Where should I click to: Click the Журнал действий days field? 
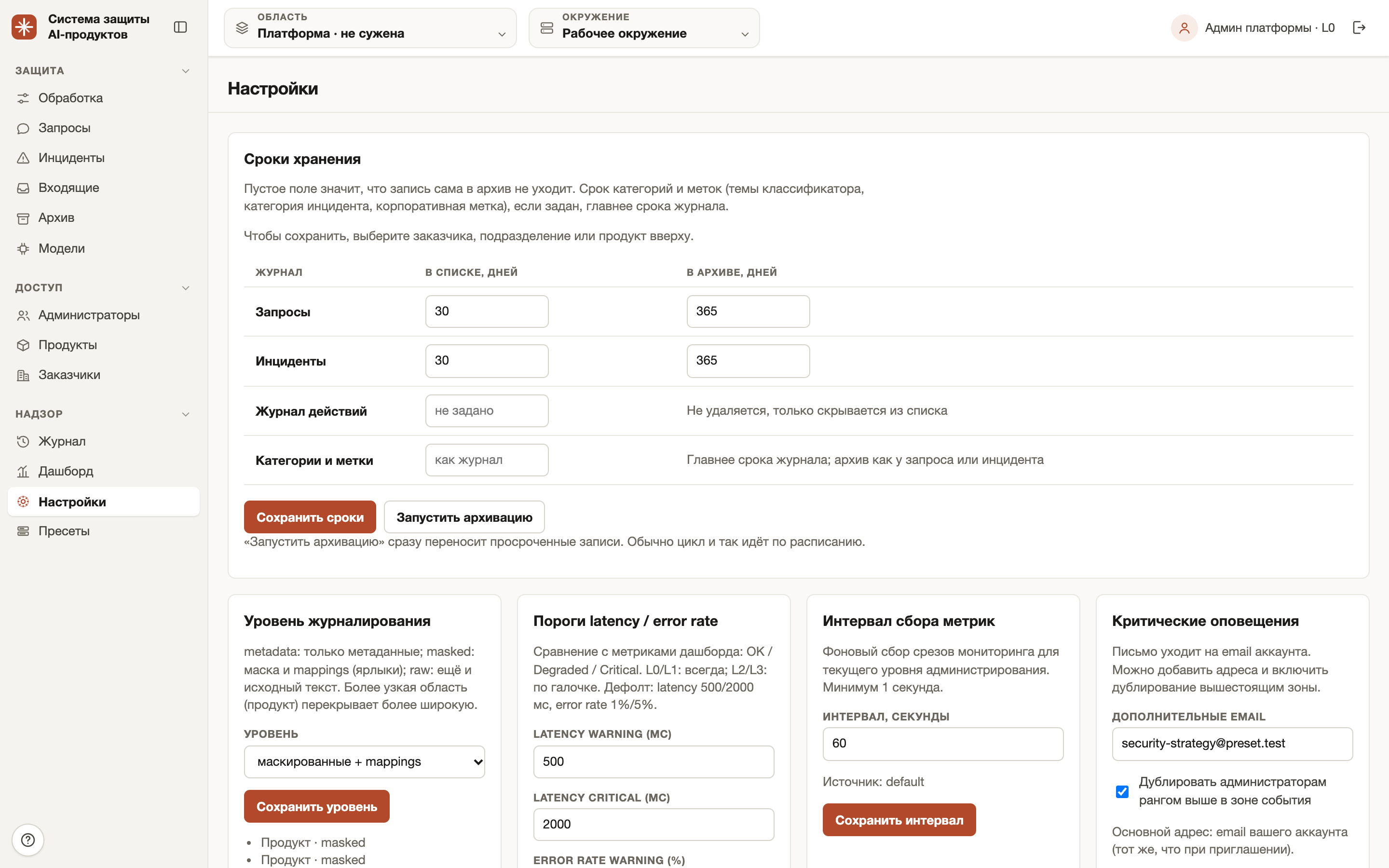(487, 410)
